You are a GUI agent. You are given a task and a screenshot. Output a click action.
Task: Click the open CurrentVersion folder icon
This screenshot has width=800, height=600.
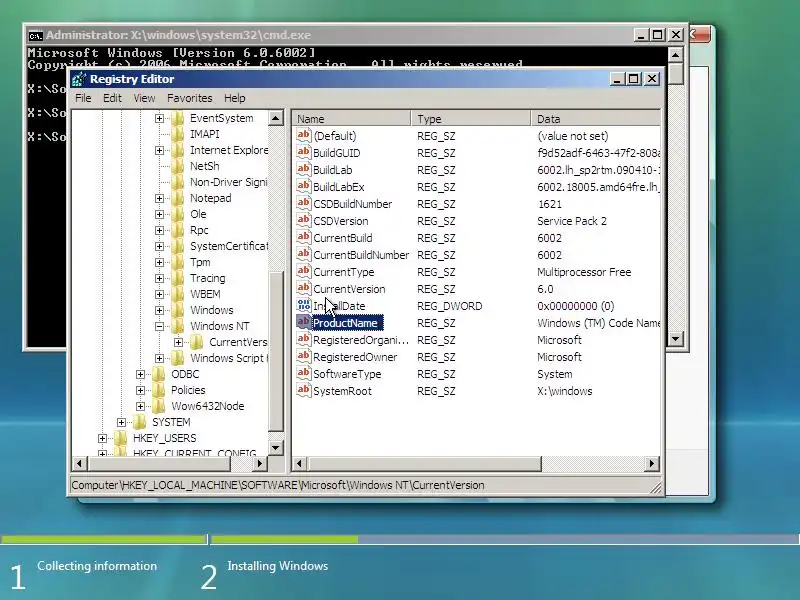point(196,342)
